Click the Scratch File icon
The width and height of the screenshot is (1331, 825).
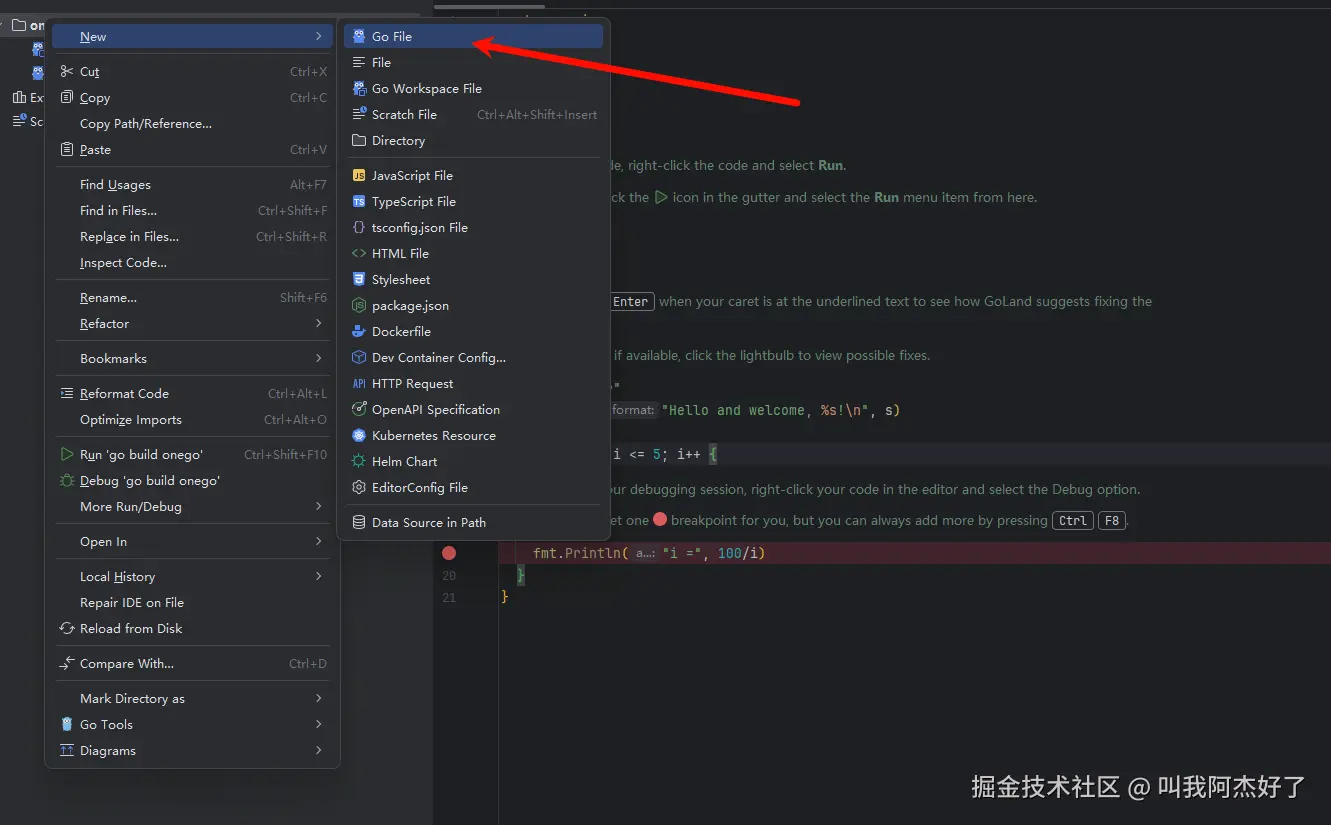(x=359, y=114)
